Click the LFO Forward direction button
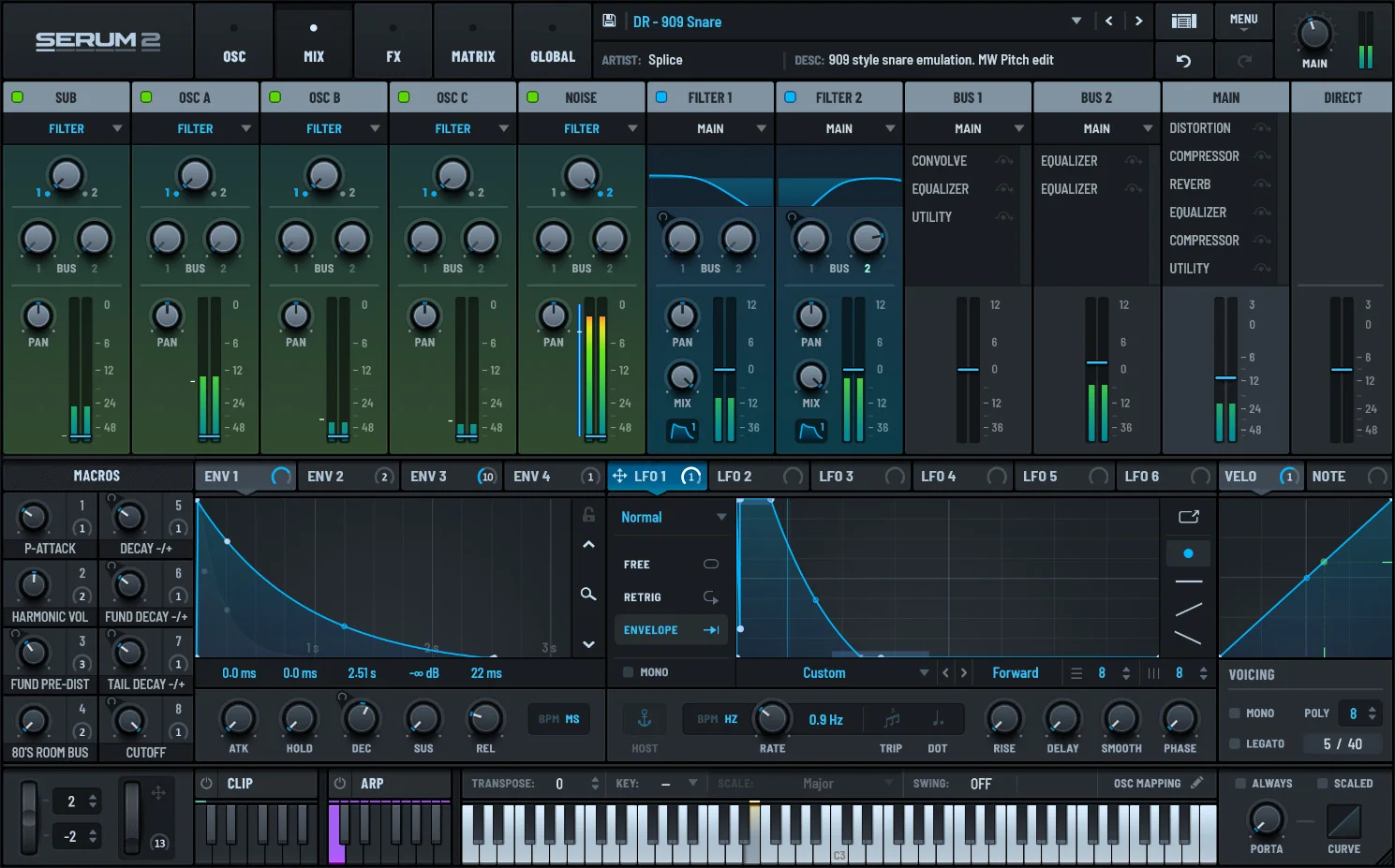Image resolution: width=1395 pixels, height=868 pixels. coord(1016,673)
